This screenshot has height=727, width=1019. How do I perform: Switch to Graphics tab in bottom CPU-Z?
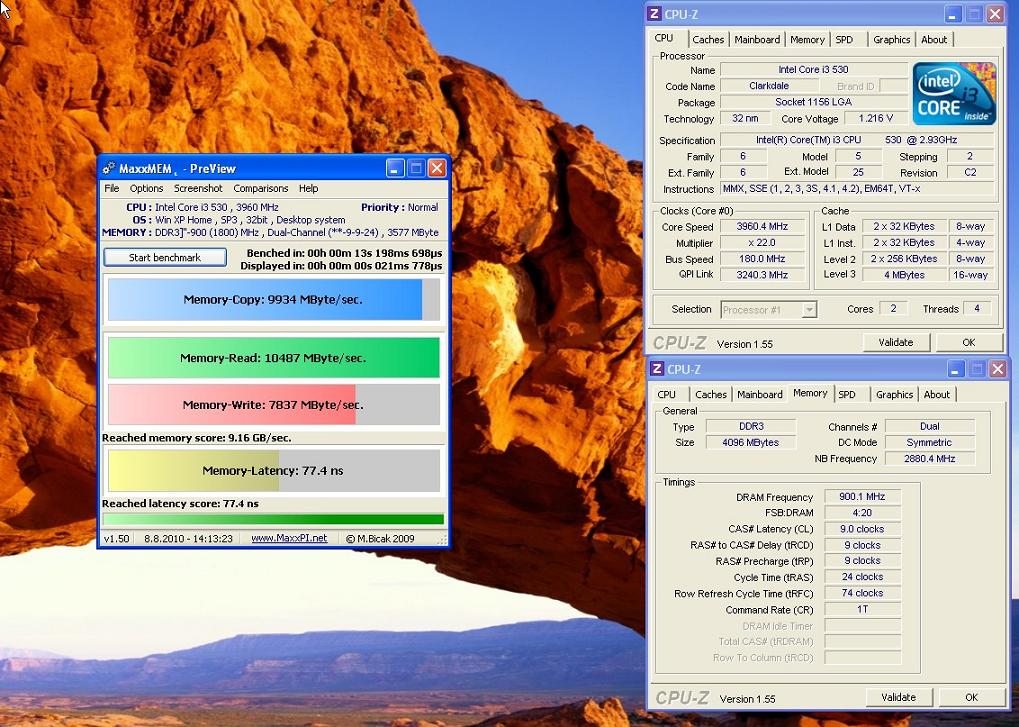pyautogui.click(x=894, y=394)
